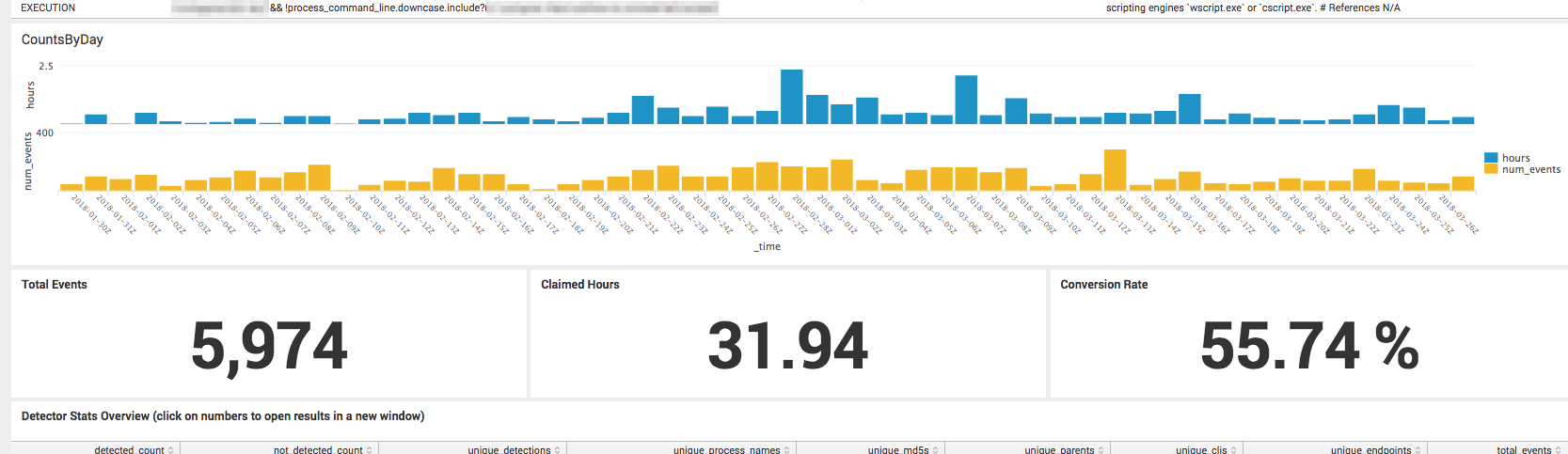Click sort arrows beside not_detected_count
Image resolution: width=1568 pixels, height=454 pixels.
tap(369, 450)
